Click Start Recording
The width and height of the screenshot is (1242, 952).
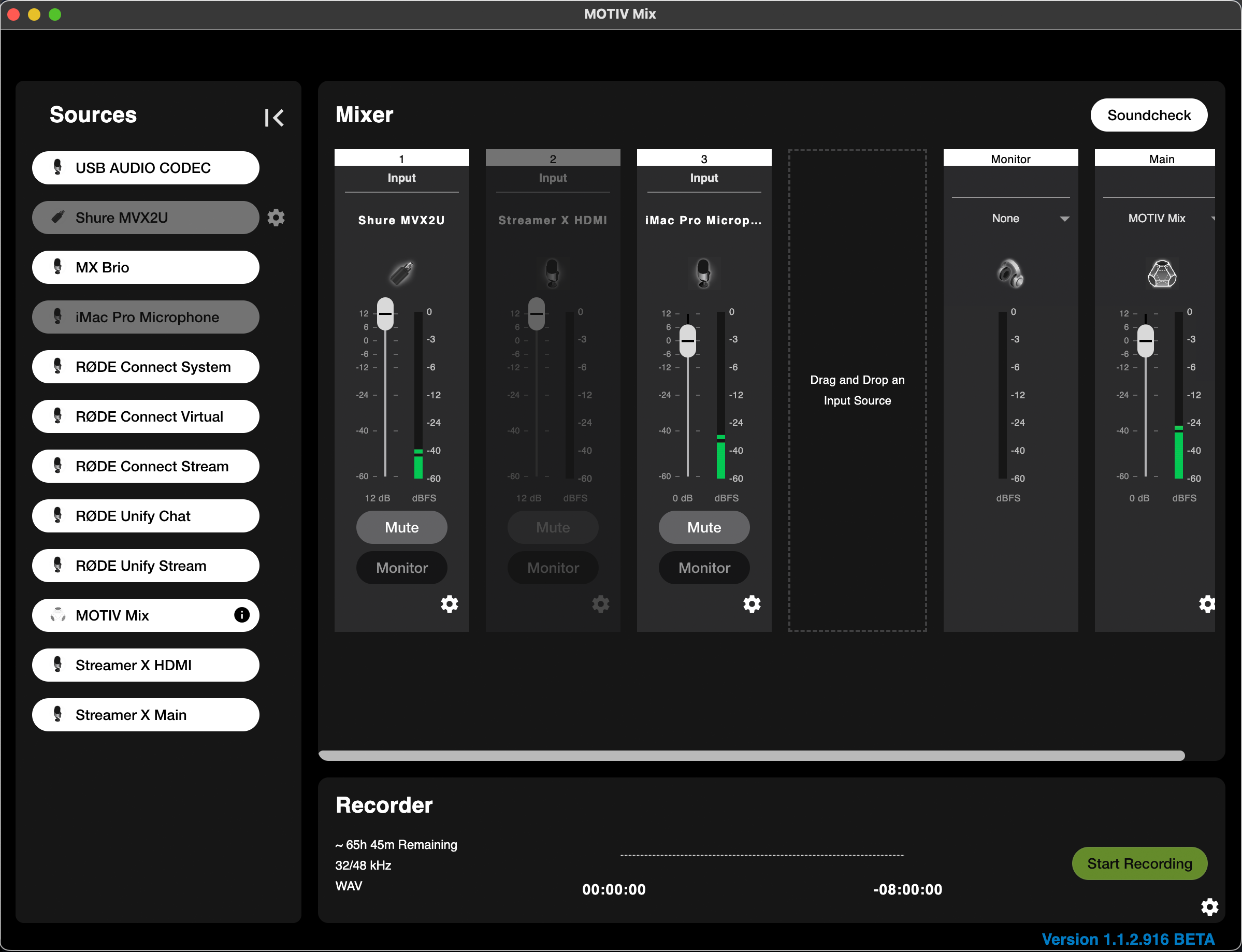click(1140, 863)
